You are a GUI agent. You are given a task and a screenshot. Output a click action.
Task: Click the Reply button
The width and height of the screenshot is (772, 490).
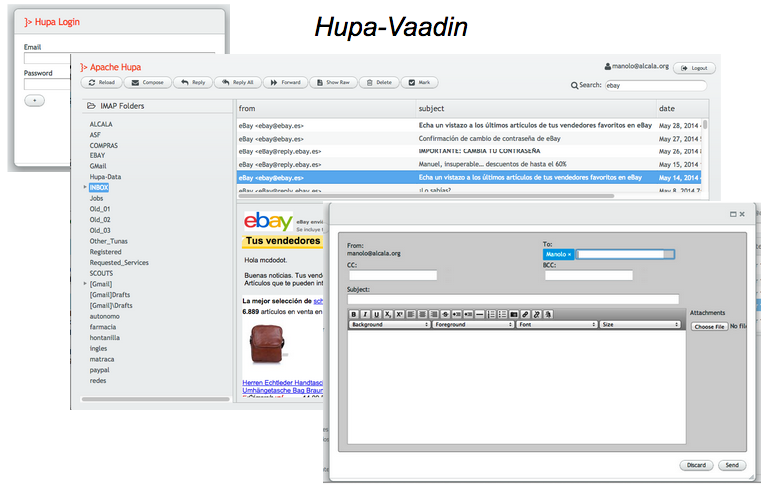(x=193, y=83)
